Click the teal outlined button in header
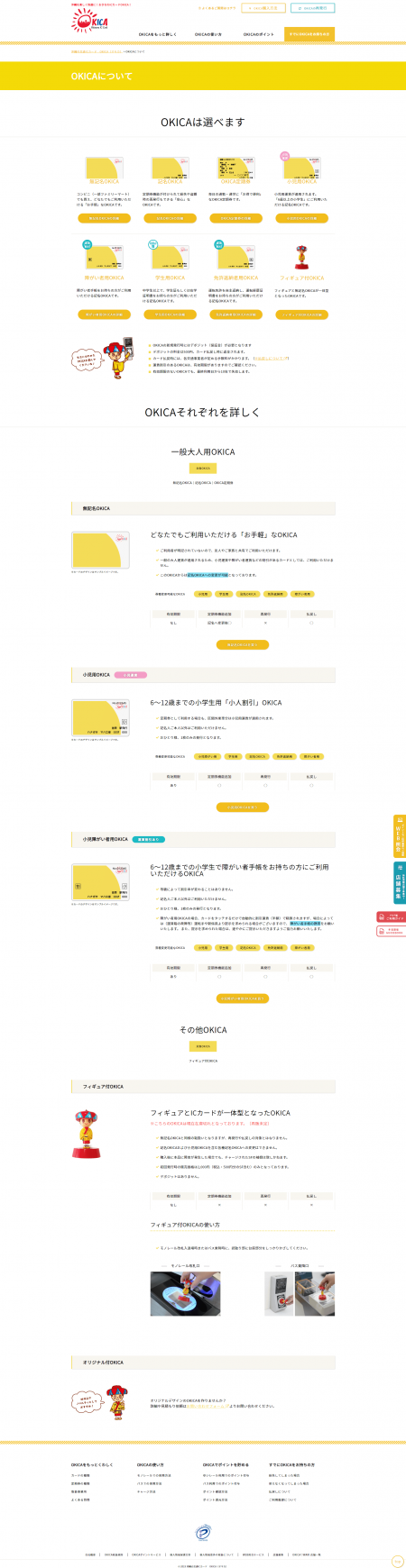Image resolution: width=406 pixels, height=1568 pixels. tap(312, 8)
